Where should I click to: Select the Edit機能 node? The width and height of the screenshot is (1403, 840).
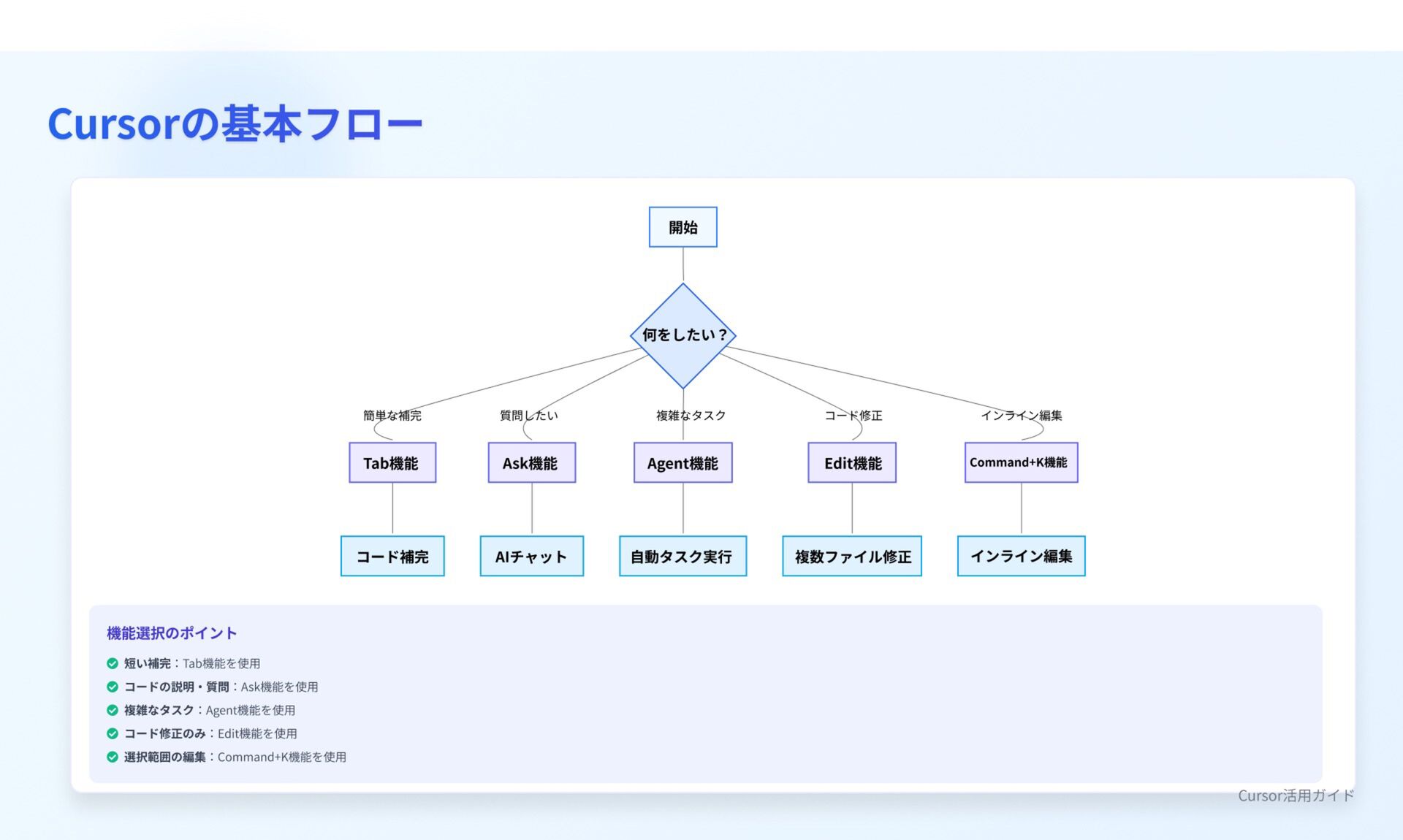852,462
